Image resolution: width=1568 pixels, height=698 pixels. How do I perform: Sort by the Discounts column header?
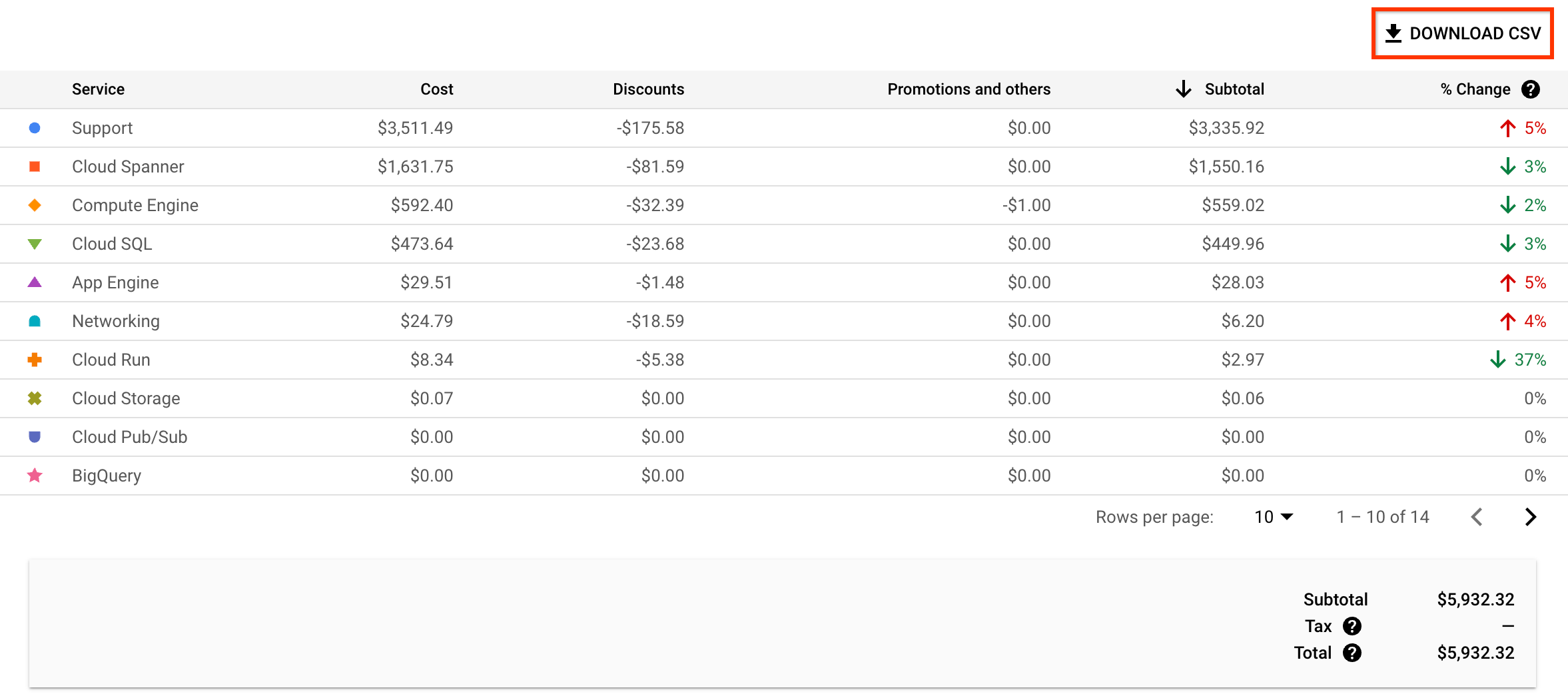pyautogui.click(x=648, y=89)
